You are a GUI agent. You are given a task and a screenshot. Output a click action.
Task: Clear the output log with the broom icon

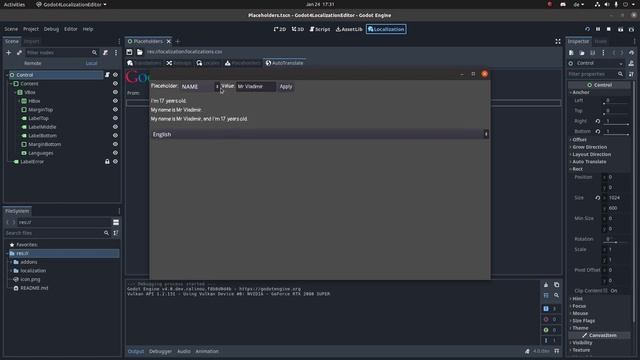[x=546, y=285]
